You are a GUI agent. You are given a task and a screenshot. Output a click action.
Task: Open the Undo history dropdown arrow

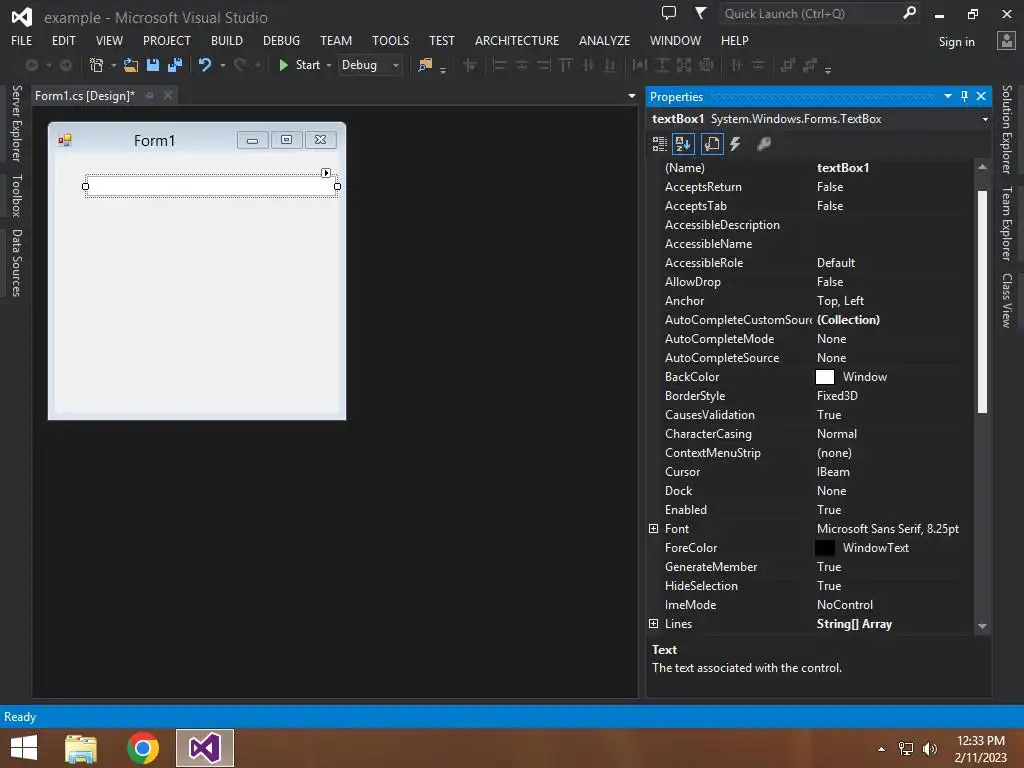[223, 65]
